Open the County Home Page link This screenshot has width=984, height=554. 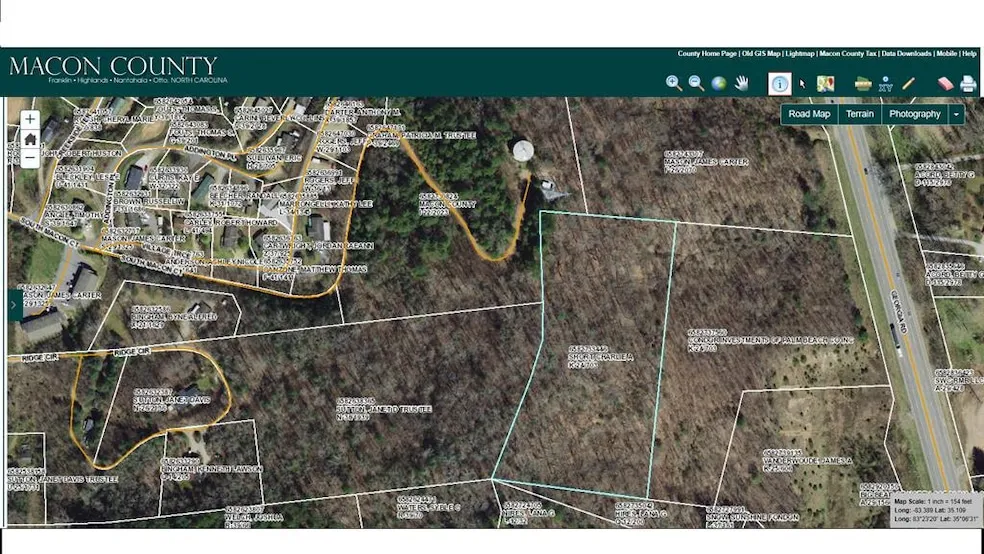(x=707, y=54)
